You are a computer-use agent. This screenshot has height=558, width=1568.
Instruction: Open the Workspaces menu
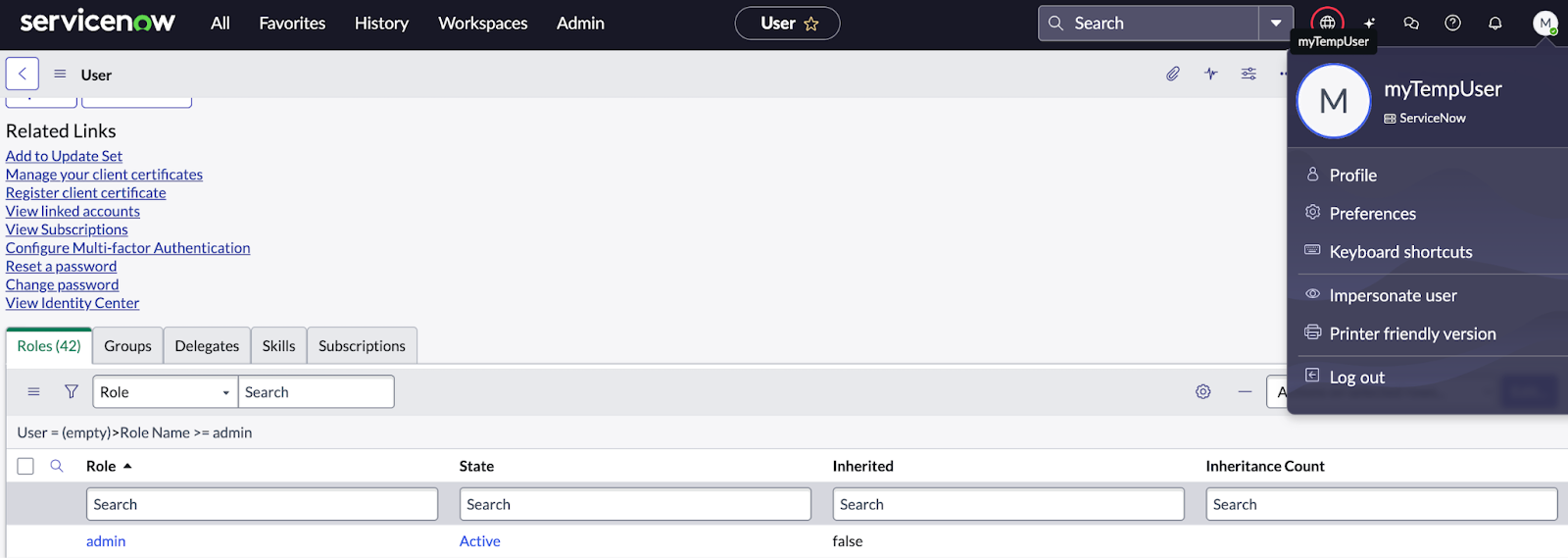(483, 23)
